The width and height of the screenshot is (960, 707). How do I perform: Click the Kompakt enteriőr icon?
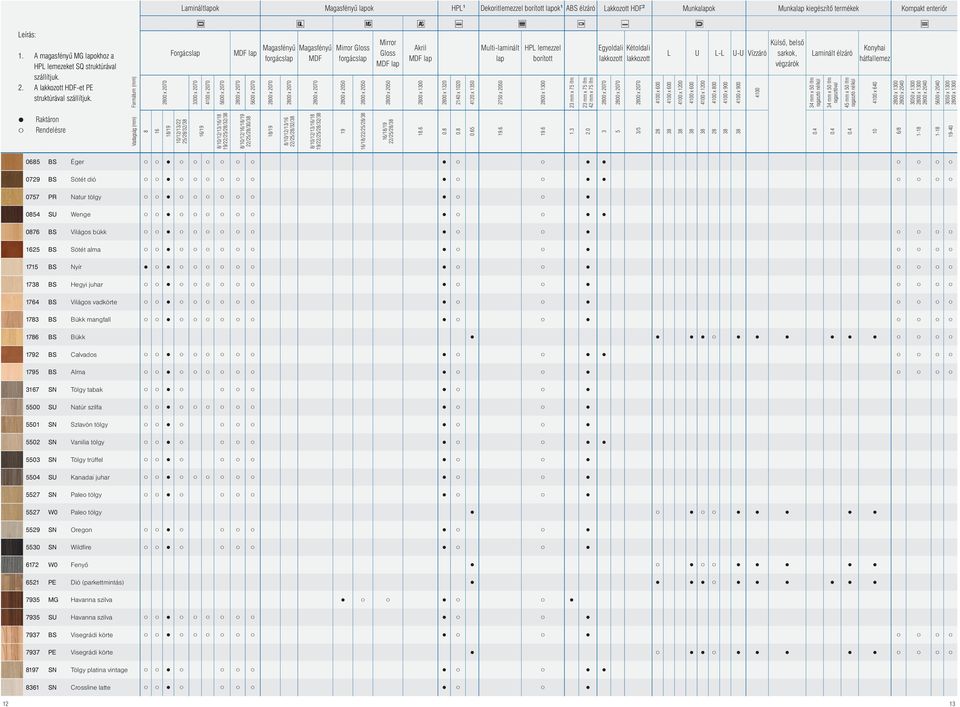pyautogui.click(x=924, y=24)
